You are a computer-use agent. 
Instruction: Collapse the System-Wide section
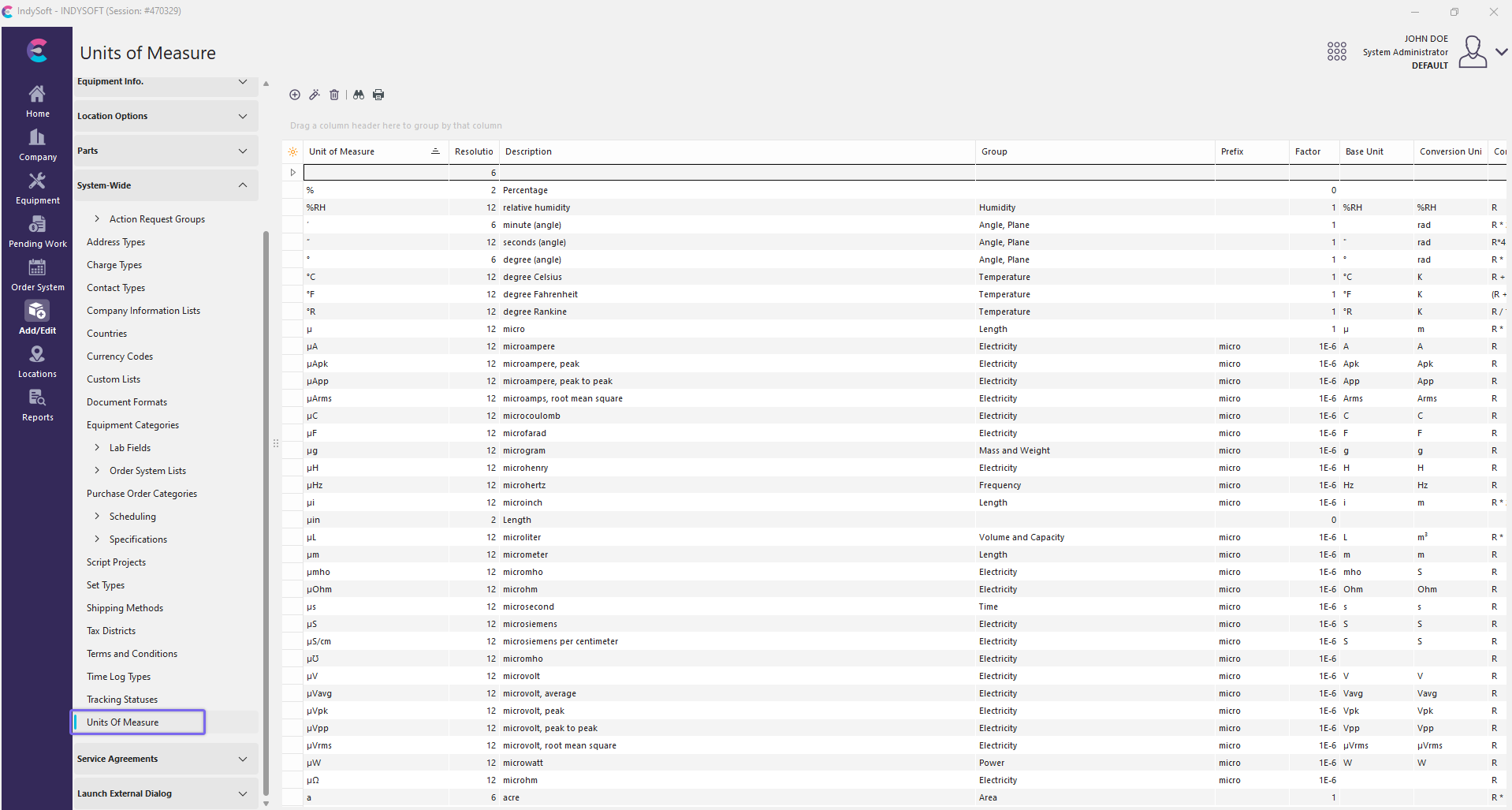coord(243,185)
